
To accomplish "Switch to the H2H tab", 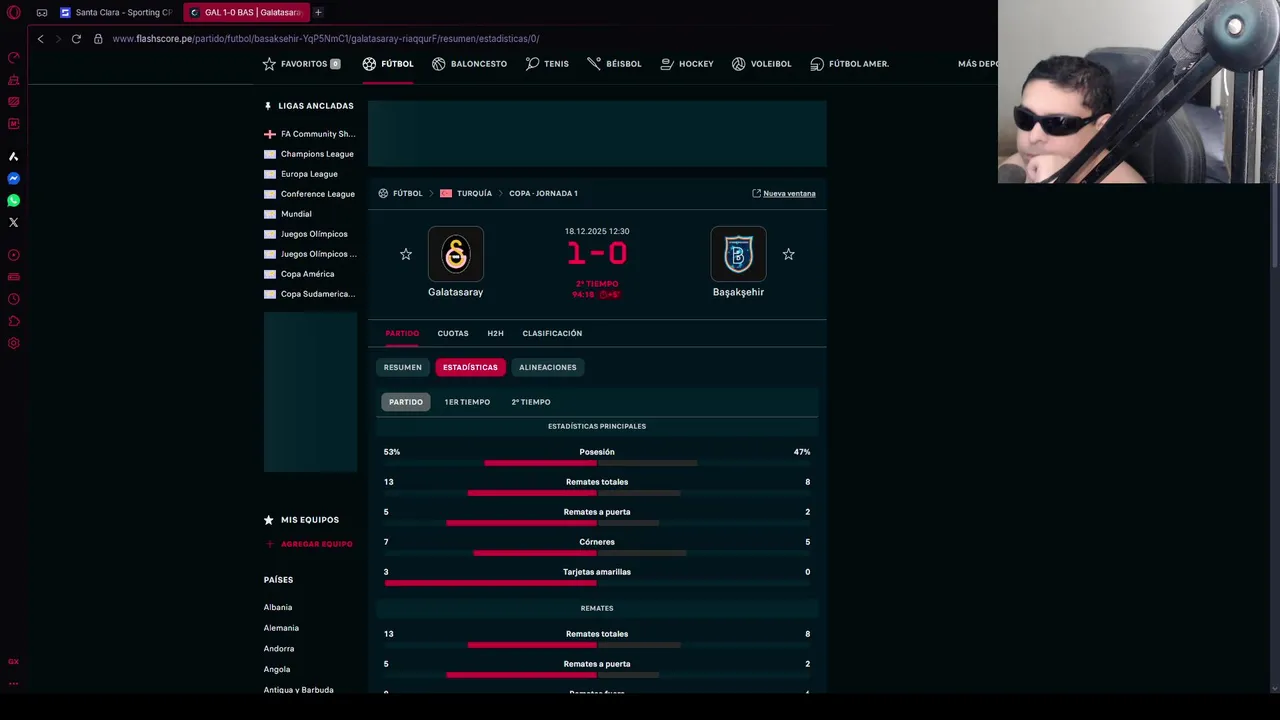I will [495, 334].
